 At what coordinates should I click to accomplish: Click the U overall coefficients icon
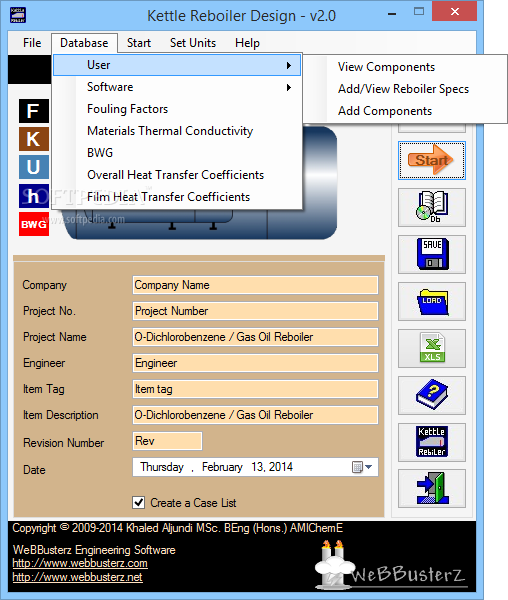pyautogui.click(x=34, y=167)
